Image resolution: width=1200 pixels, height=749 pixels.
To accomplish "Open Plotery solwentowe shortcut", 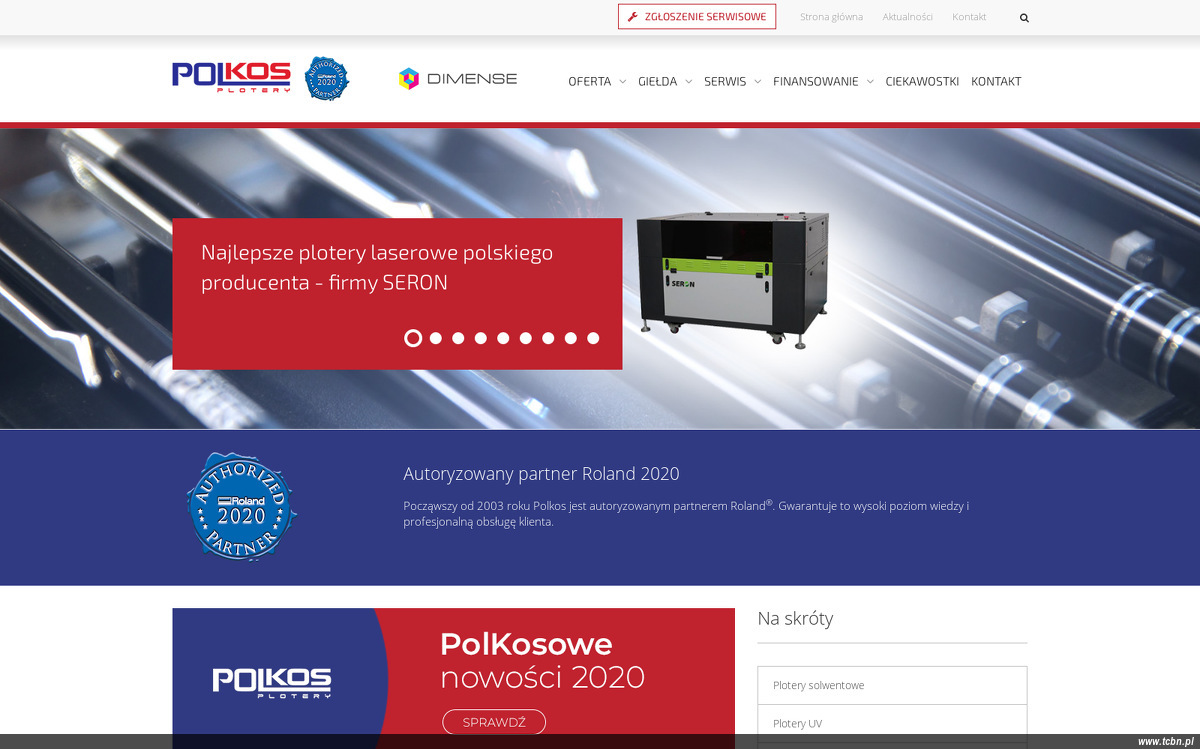I will (x=892, y=685).
